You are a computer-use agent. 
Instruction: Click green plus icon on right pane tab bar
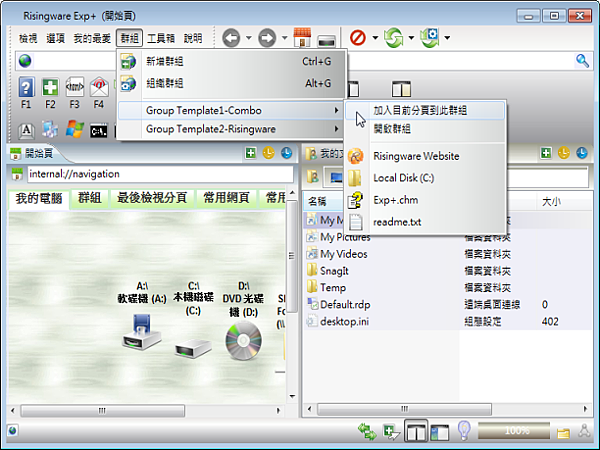[546, 153]
